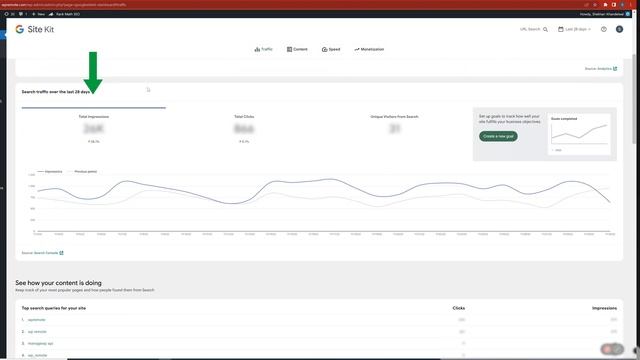Open comments icon in admin bar
The image size is (640, 360).
[x=23, y=14]
